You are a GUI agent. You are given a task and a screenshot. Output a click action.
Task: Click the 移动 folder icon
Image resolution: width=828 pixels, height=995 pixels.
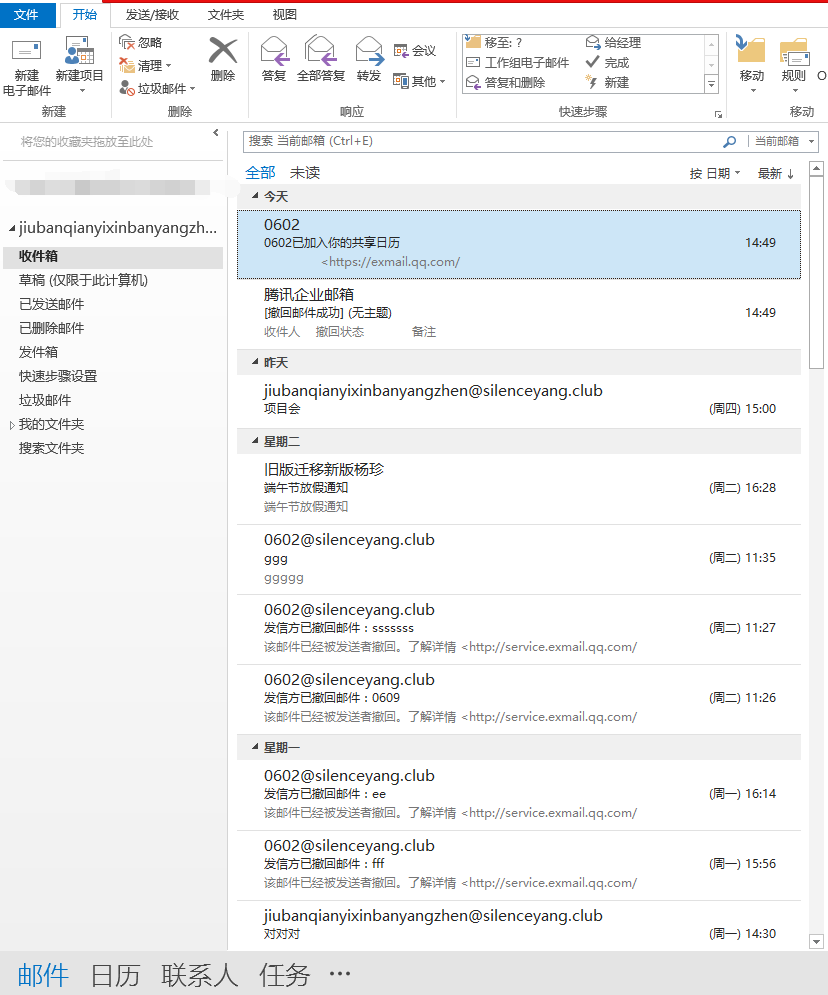751,49
